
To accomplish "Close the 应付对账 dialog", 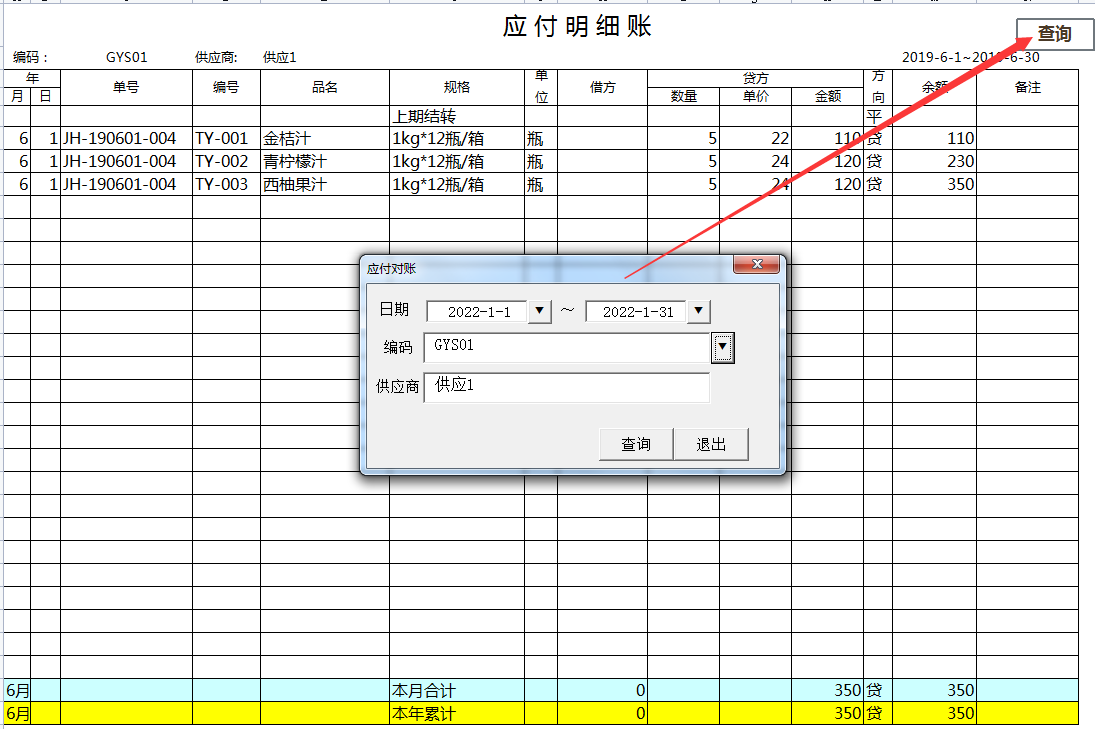I will click(x=757, y=264).
